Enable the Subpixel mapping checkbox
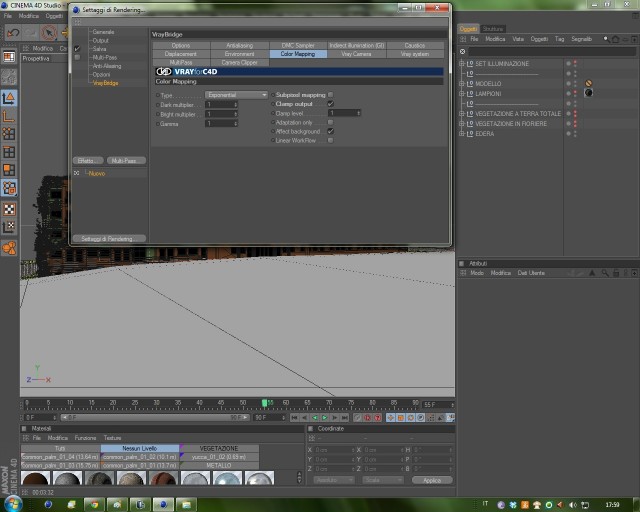Viewport: 640px width, 512px height. point(331,95)
